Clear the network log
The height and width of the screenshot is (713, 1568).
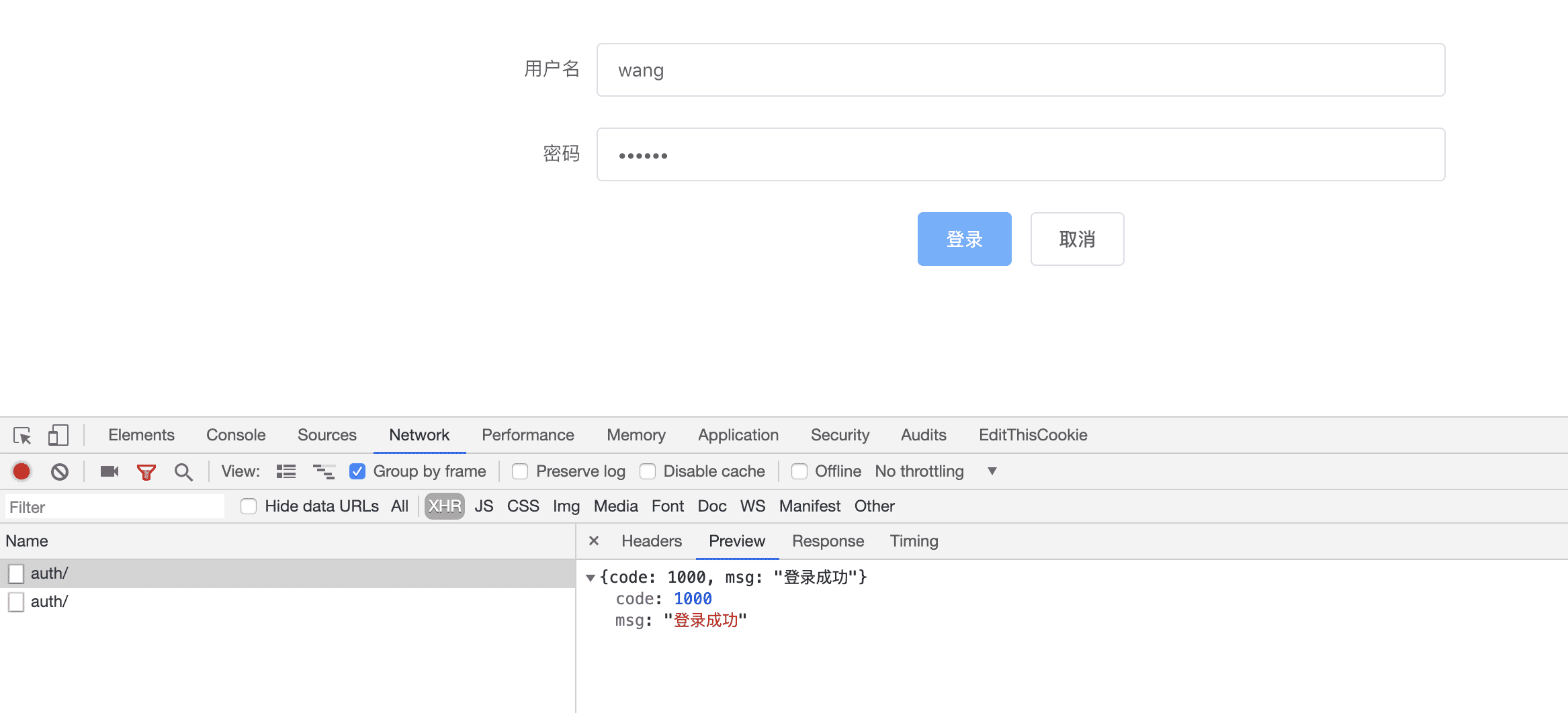60,472
